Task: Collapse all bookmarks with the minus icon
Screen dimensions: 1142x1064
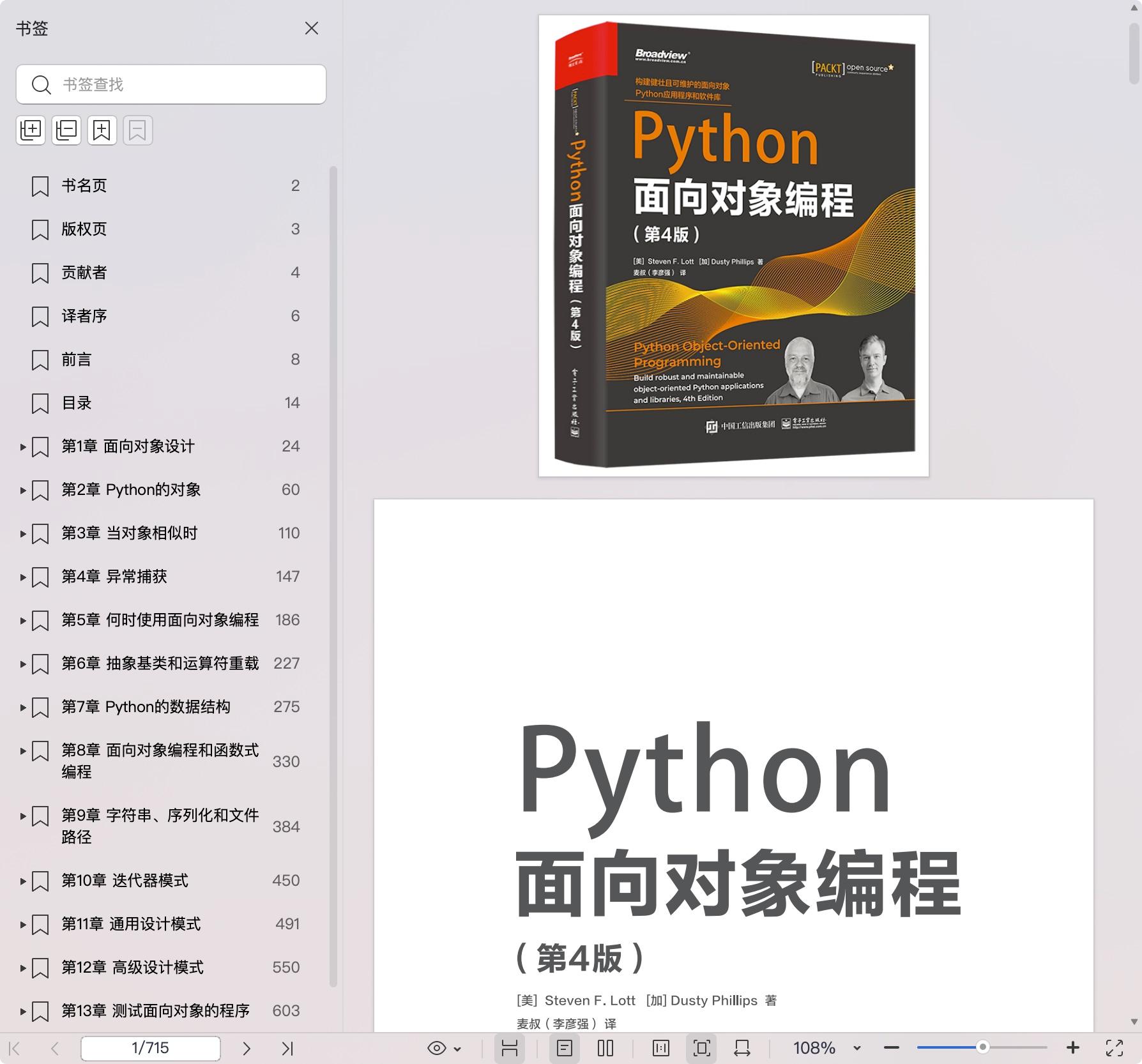Action: (x=66, y=130)
